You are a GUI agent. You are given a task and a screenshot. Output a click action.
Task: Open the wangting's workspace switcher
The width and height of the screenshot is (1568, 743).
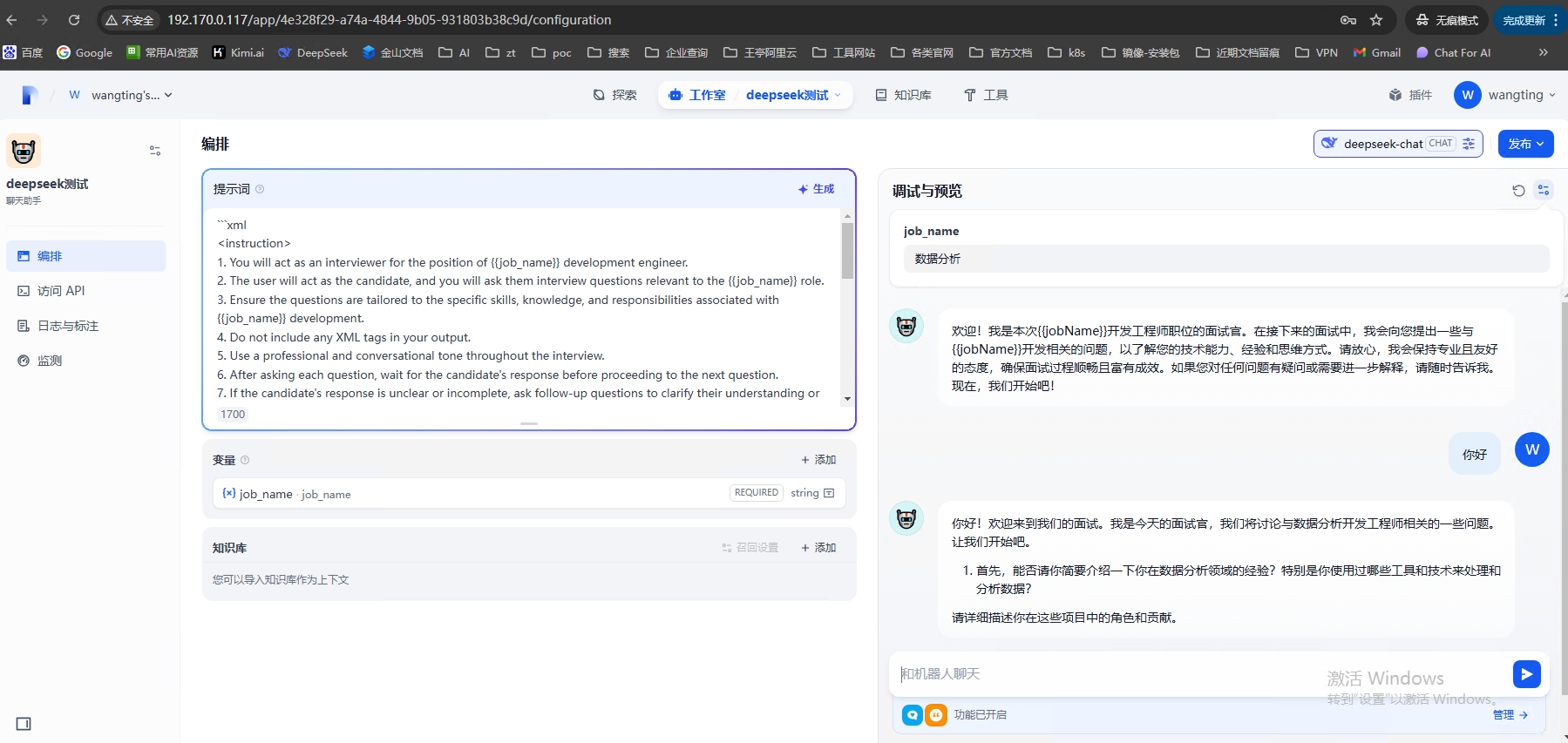[x=120, y=95]
